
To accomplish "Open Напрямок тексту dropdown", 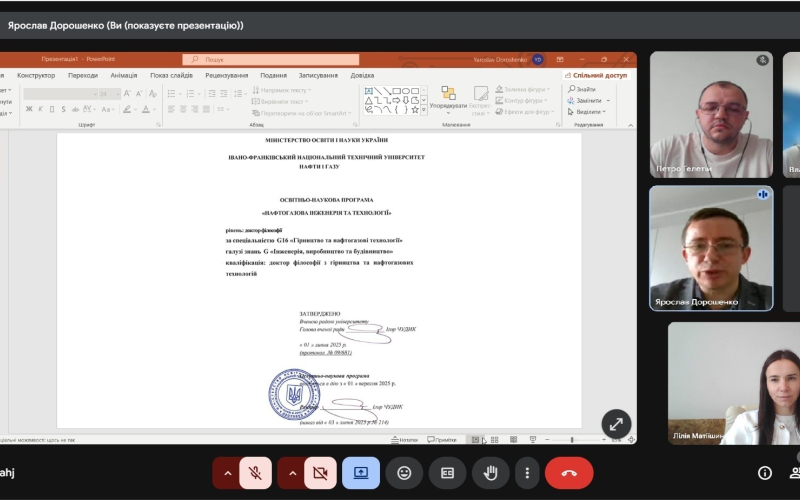I will 282,90.
